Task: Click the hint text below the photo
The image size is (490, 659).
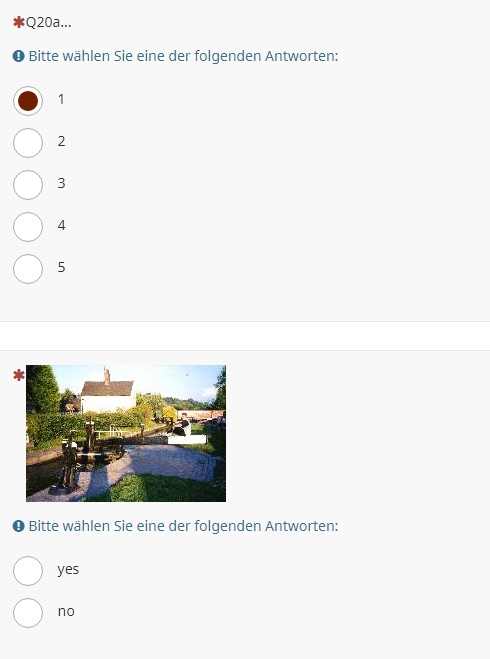Action: 183,526
